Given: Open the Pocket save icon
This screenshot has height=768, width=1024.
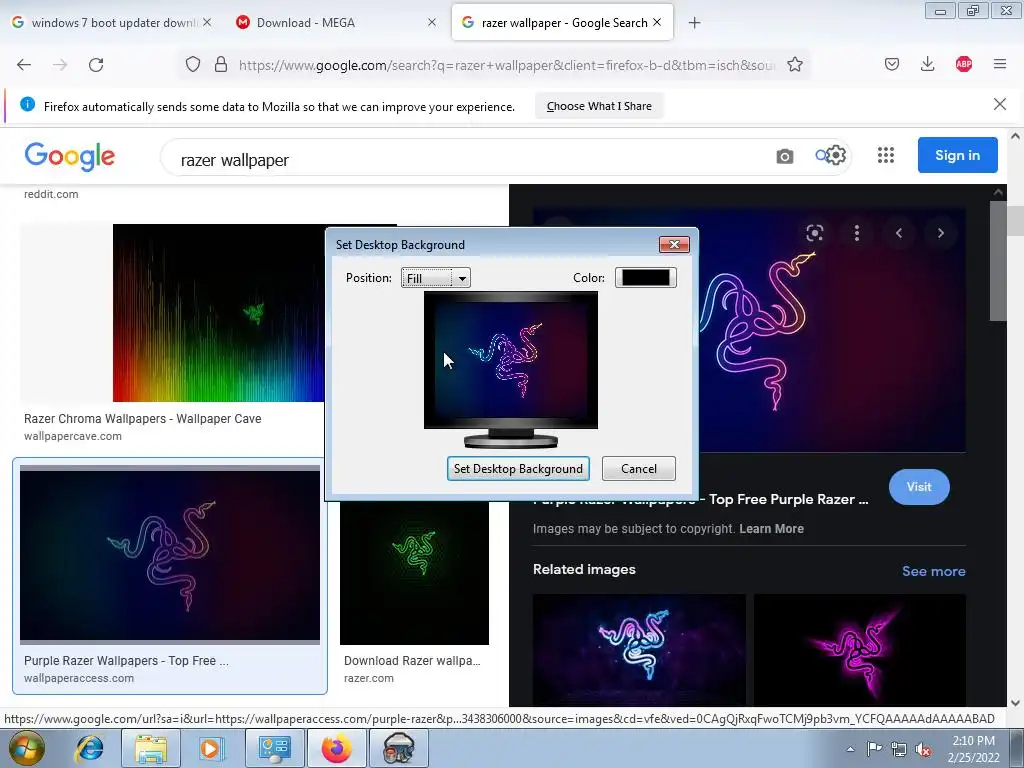Looking at the screenshot, I should pyautogui.click(x=892, y=64).
